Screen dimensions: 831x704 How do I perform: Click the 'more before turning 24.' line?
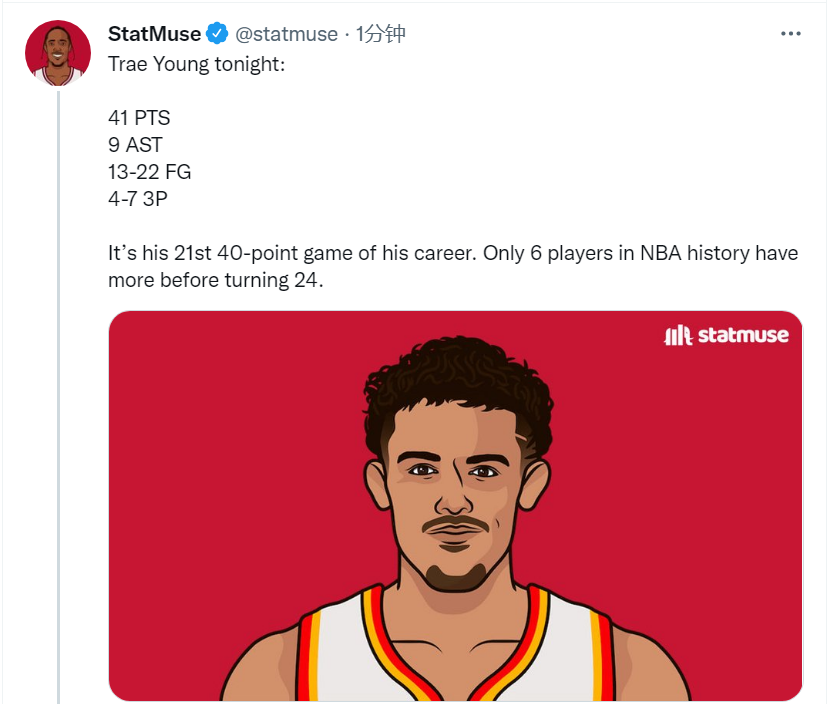click(x=216, y=280)
